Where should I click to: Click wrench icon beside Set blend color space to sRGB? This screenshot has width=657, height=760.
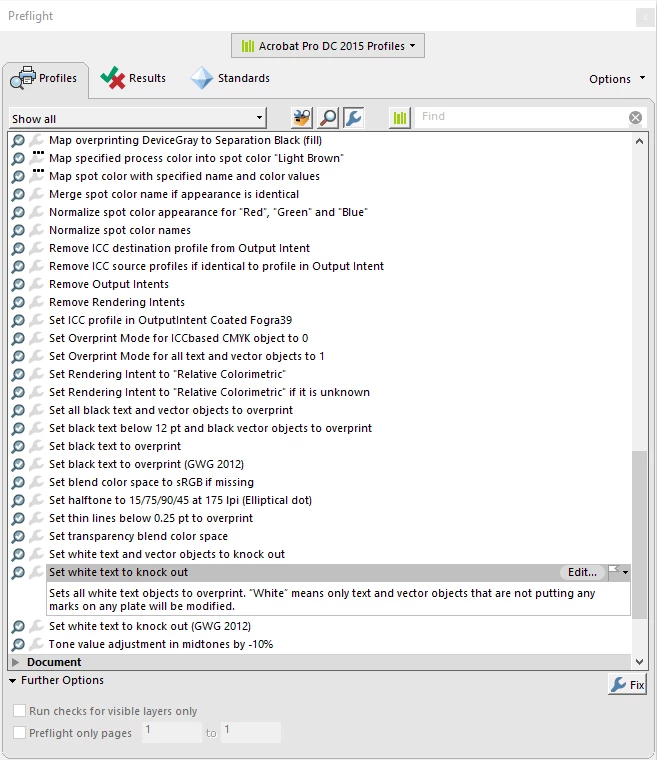pyautogui.click(x=37, y=482)
